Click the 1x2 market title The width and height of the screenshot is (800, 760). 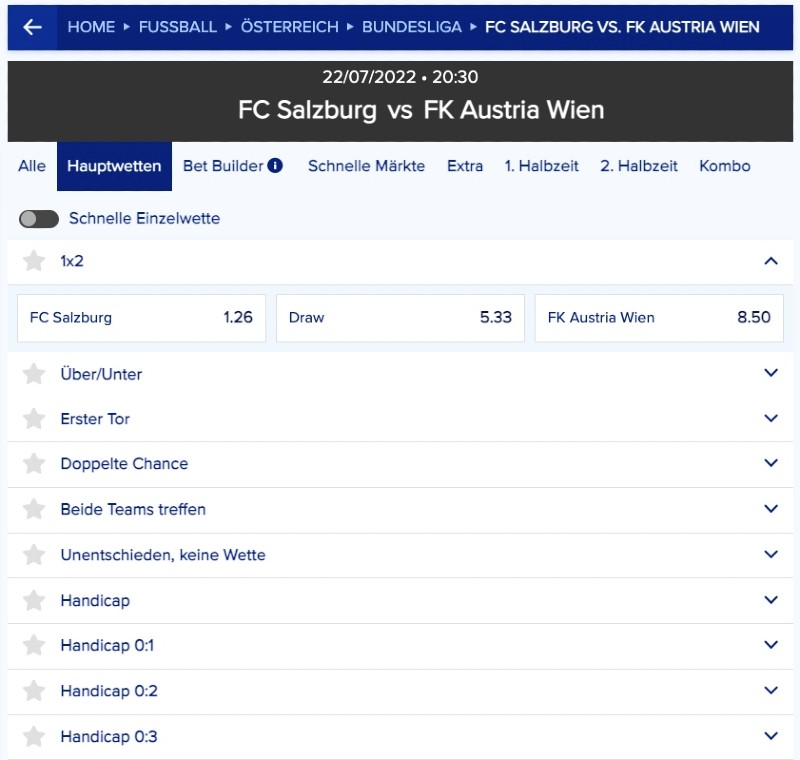point(71,261)
